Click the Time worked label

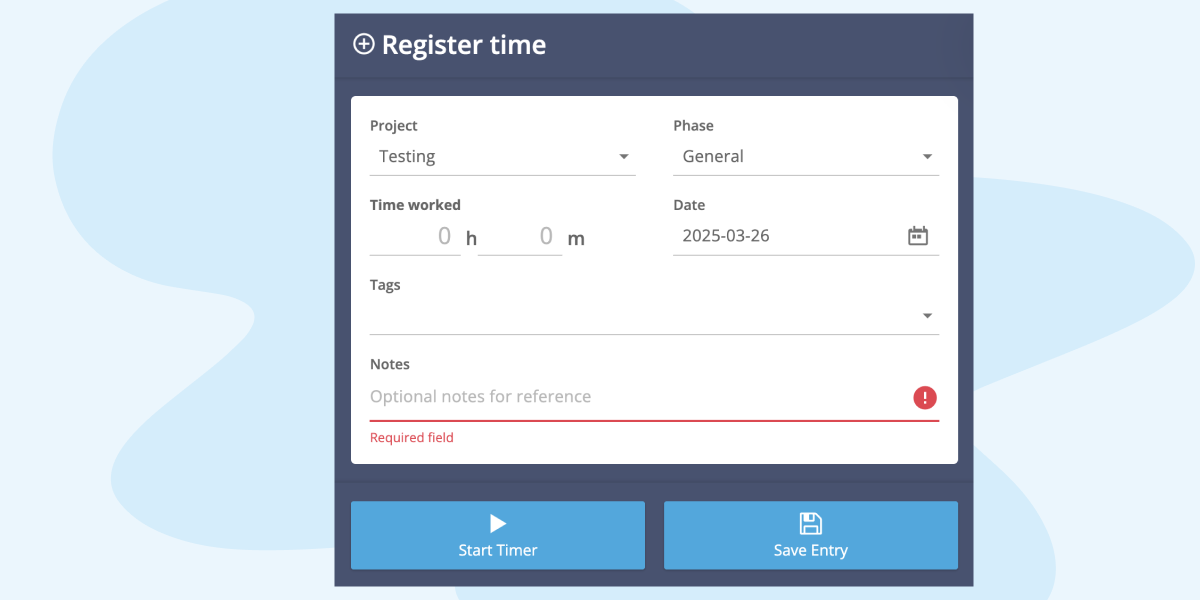pos(415,204)
